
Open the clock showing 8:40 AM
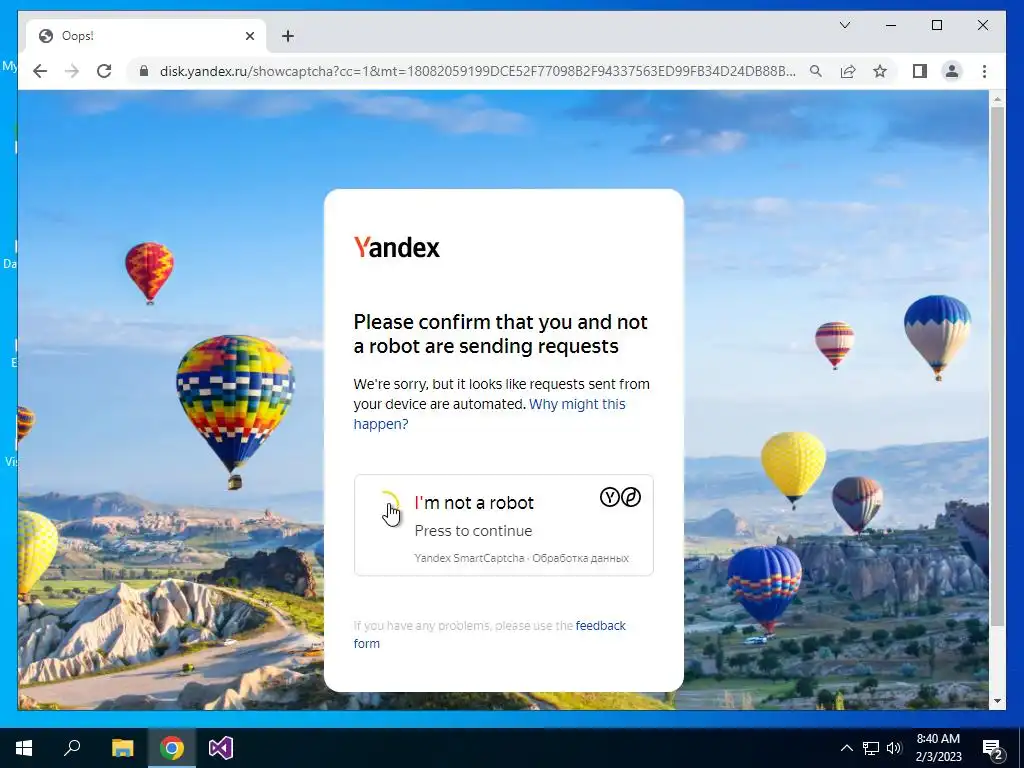[x=938, y=748]
